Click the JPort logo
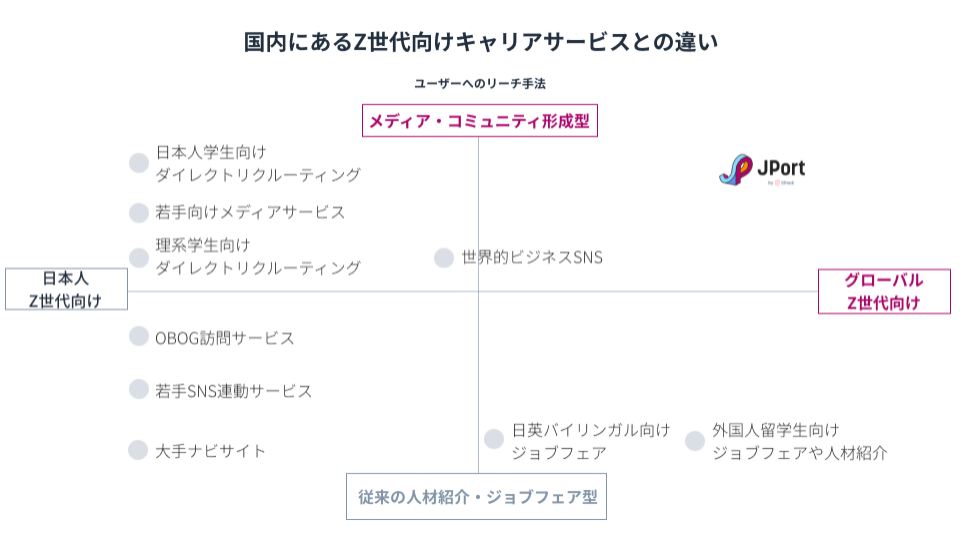This screenshot has width=960, height=540. 762,170
